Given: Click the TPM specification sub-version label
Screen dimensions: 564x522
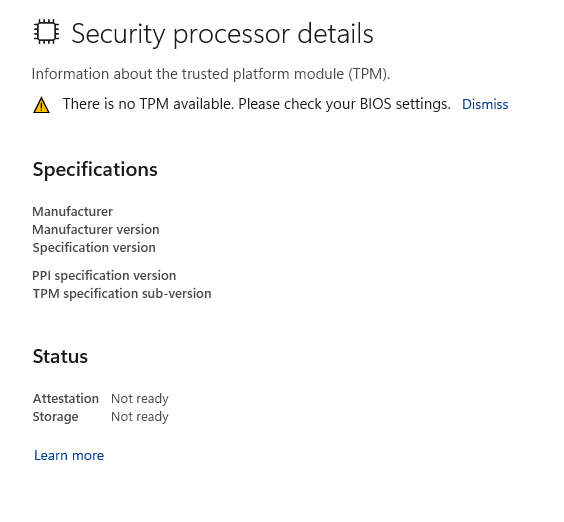Looking at the screenshot, I should pyautogui.click(x=122, y=294).
